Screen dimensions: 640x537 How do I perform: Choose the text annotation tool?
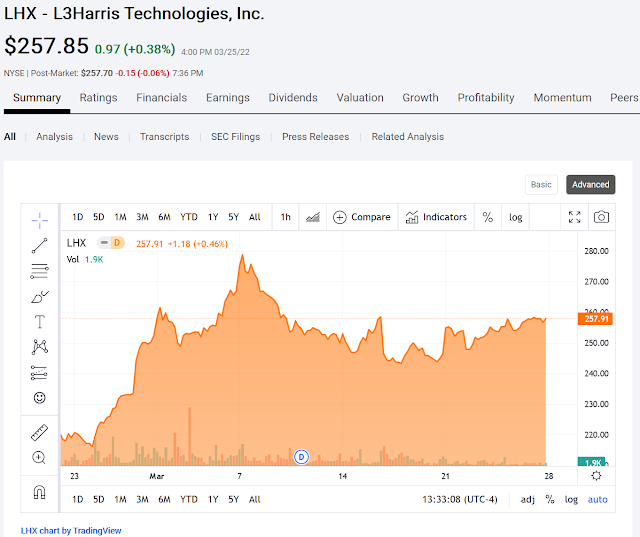point(39,321)
